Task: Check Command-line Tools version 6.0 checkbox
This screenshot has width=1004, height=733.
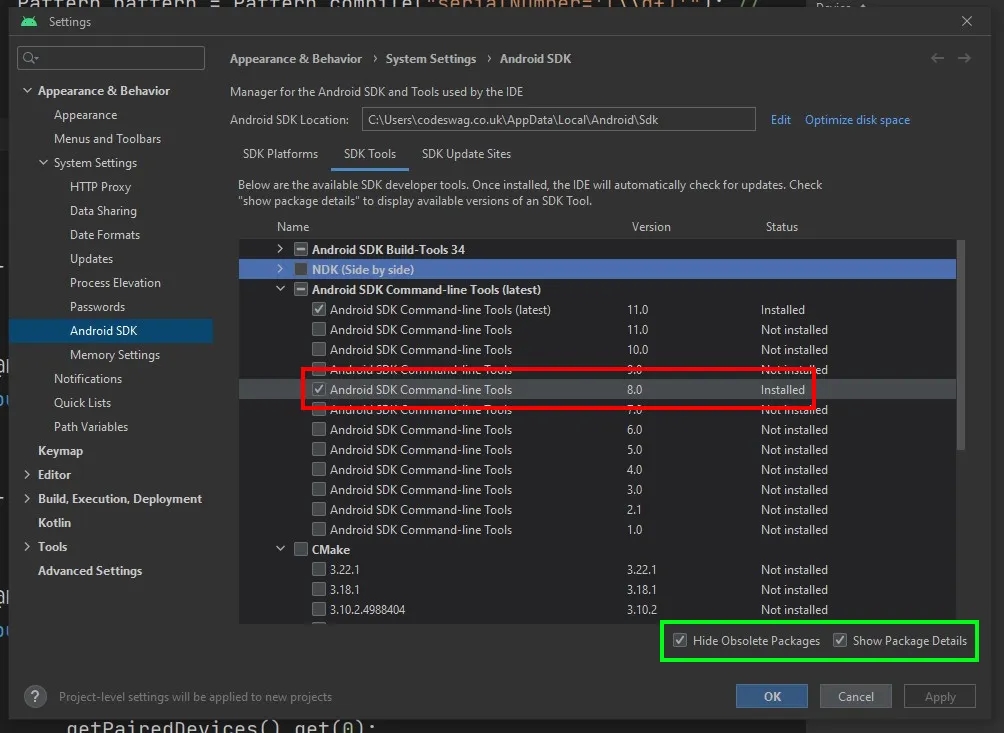Action: tap(319, 429)
